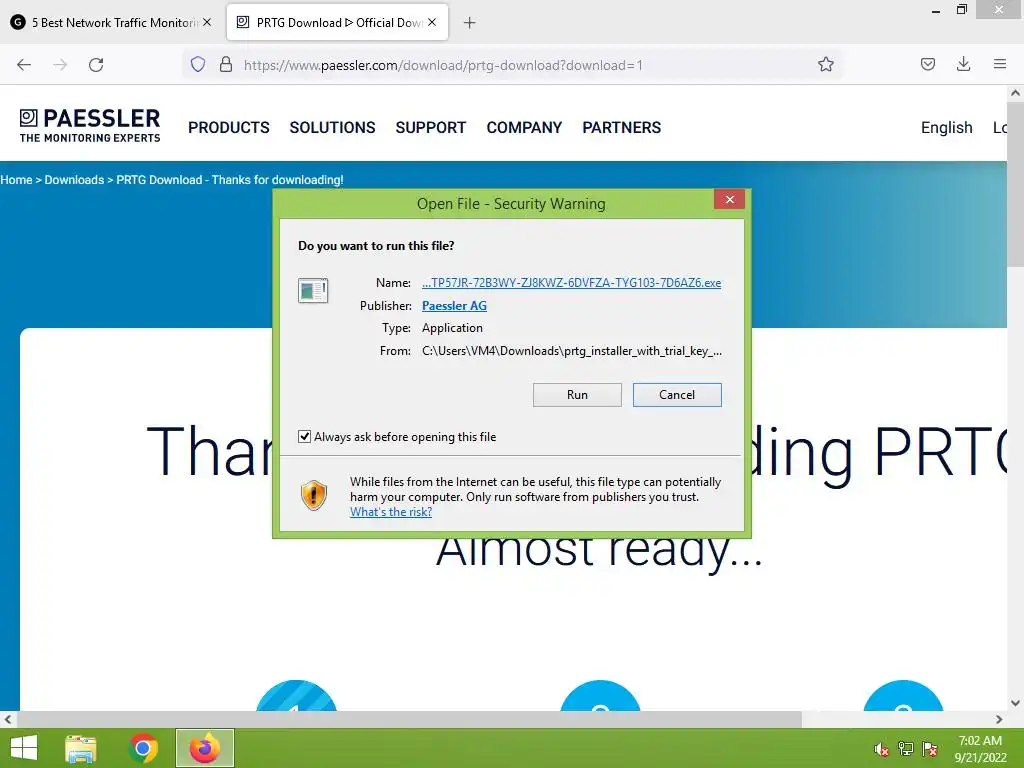Click the page vertical scrollbar thumb
Image resolution: width=1024 pixels, height=768 pixels.
pos(1016,183)
